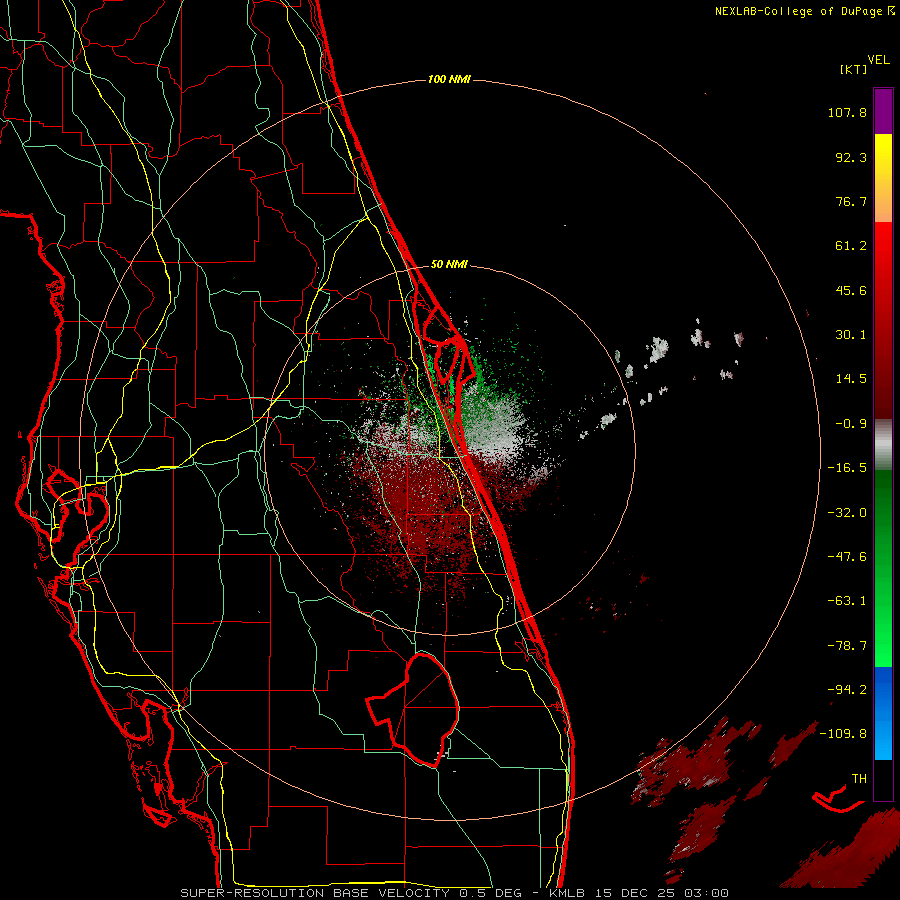Click the 30.1 velocity value
Image resolution: width=900 pixels, height=900 pixels.
pyautogui.click(x=851, y=335)
